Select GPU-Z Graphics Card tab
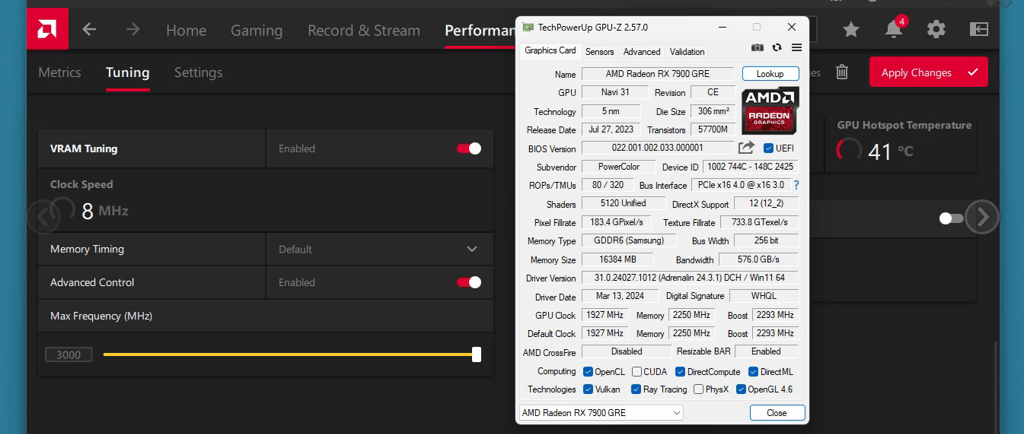 (551, 50)
